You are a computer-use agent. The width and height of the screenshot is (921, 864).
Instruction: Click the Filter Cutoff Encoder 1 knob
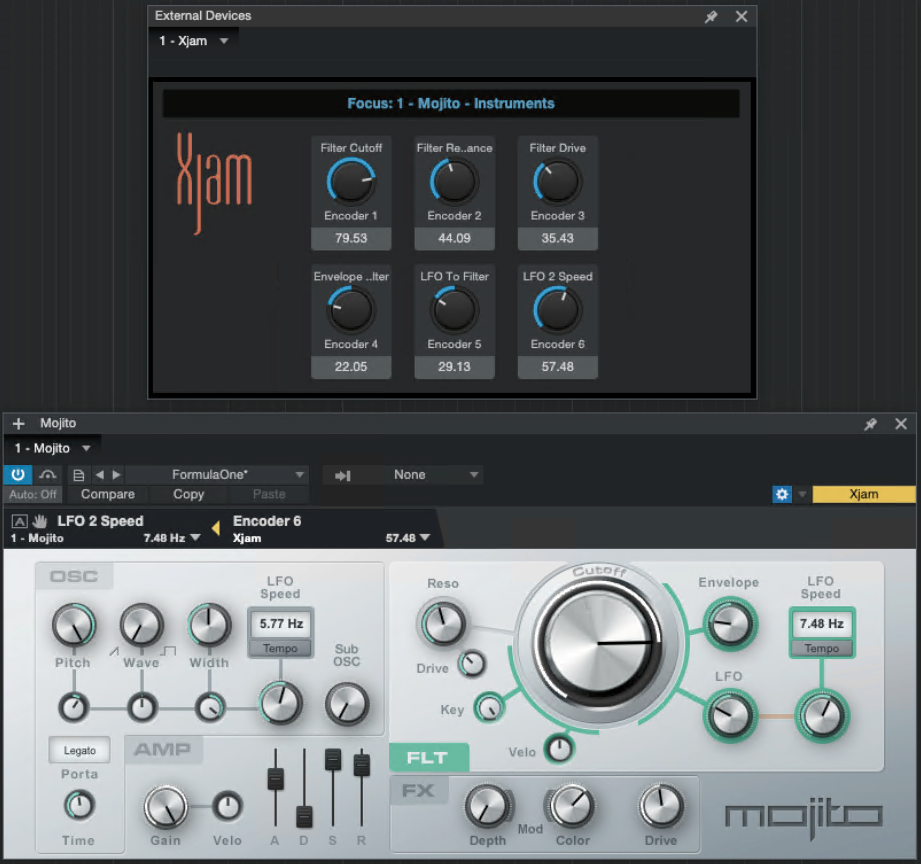tap(351, 181)
